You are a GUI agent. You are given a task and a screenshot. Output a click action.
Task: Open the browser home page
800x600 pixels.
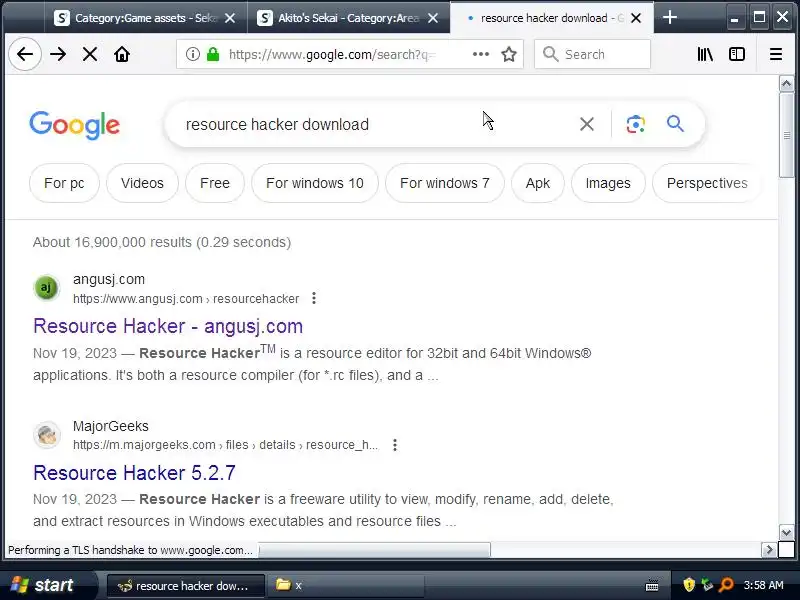(122, 54)
